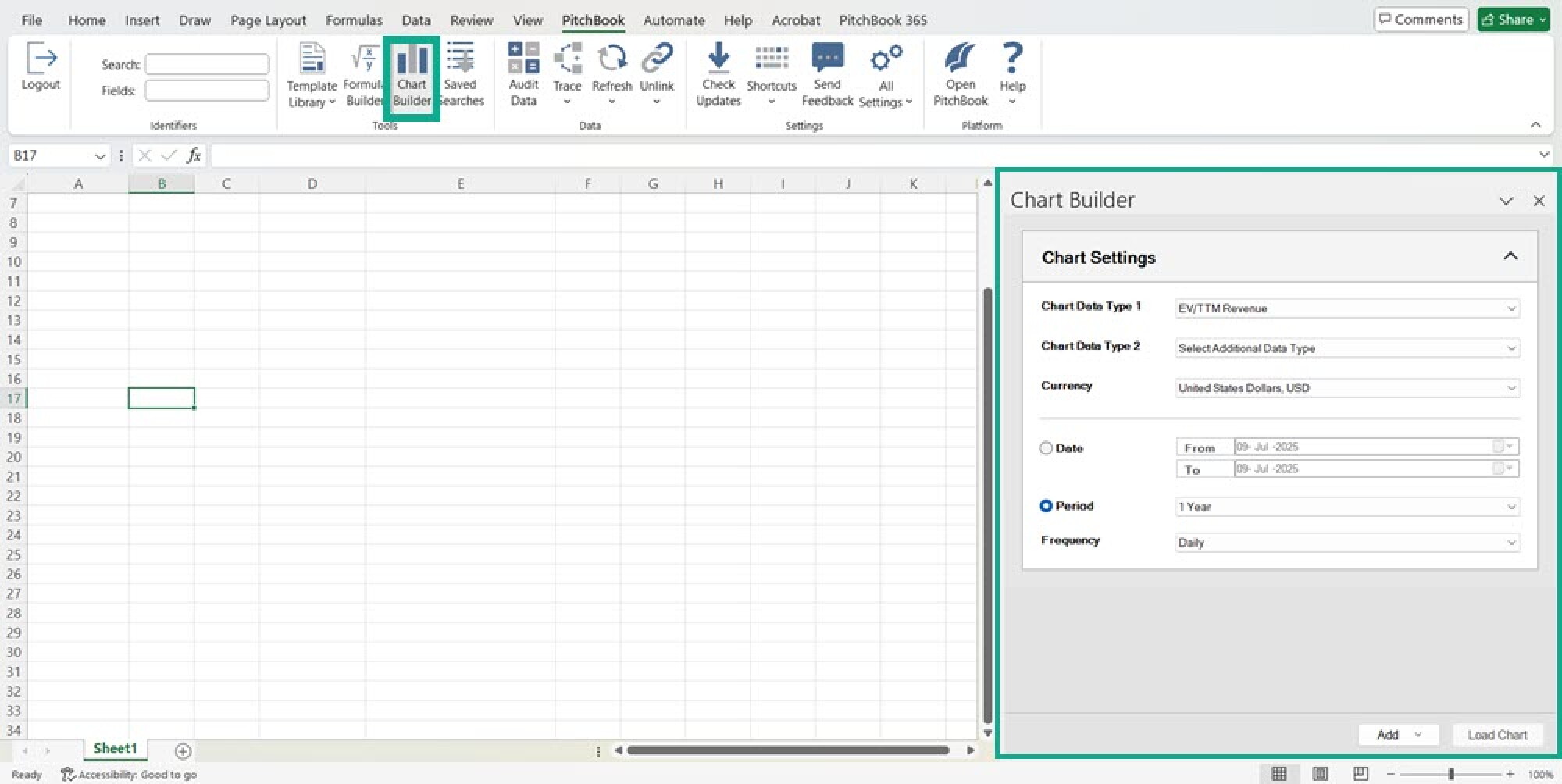The width and height of the screenshot is (1562, 784).
Task: Open the Currency dropdown
Action: click(1347, 388)
